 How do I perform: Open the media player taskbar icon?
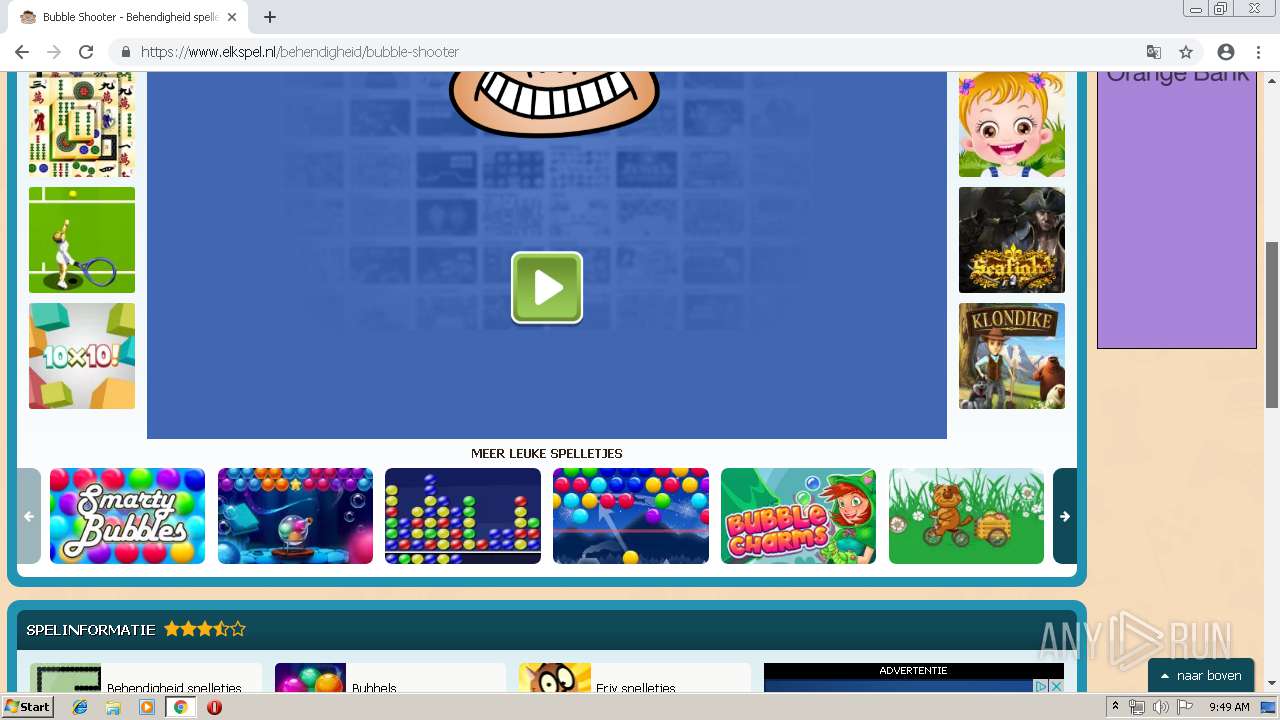click(147, 707)
